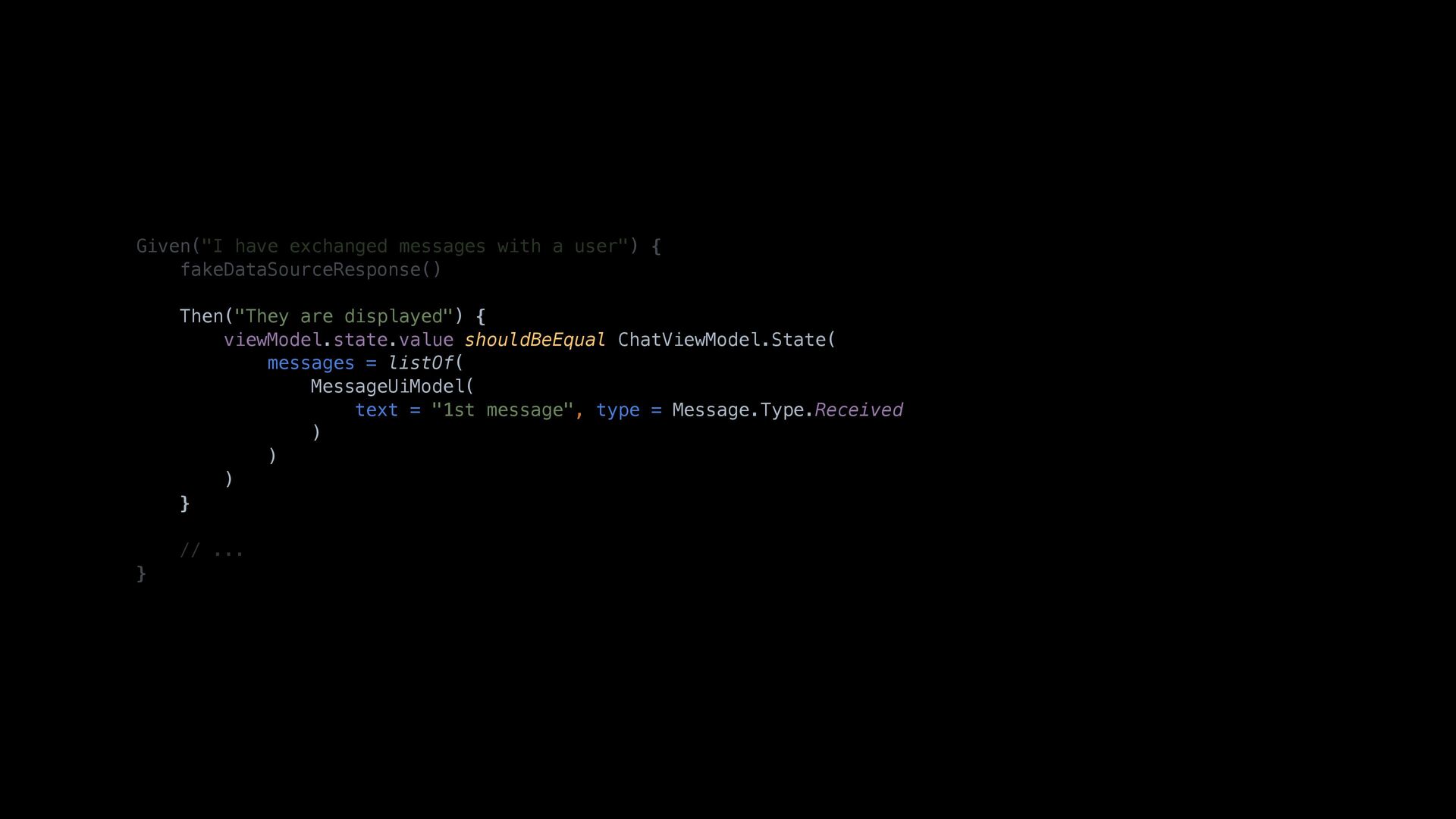The height and width of the screenshot is (819, 1456).
Task: Click the text parameter name
Action: click(x=377, y=410)
